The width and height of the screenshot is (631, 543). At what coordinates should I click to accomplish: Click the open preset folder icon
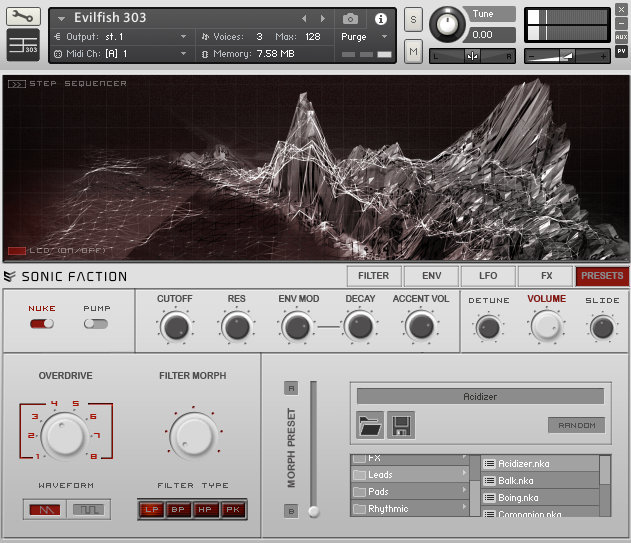370,426
